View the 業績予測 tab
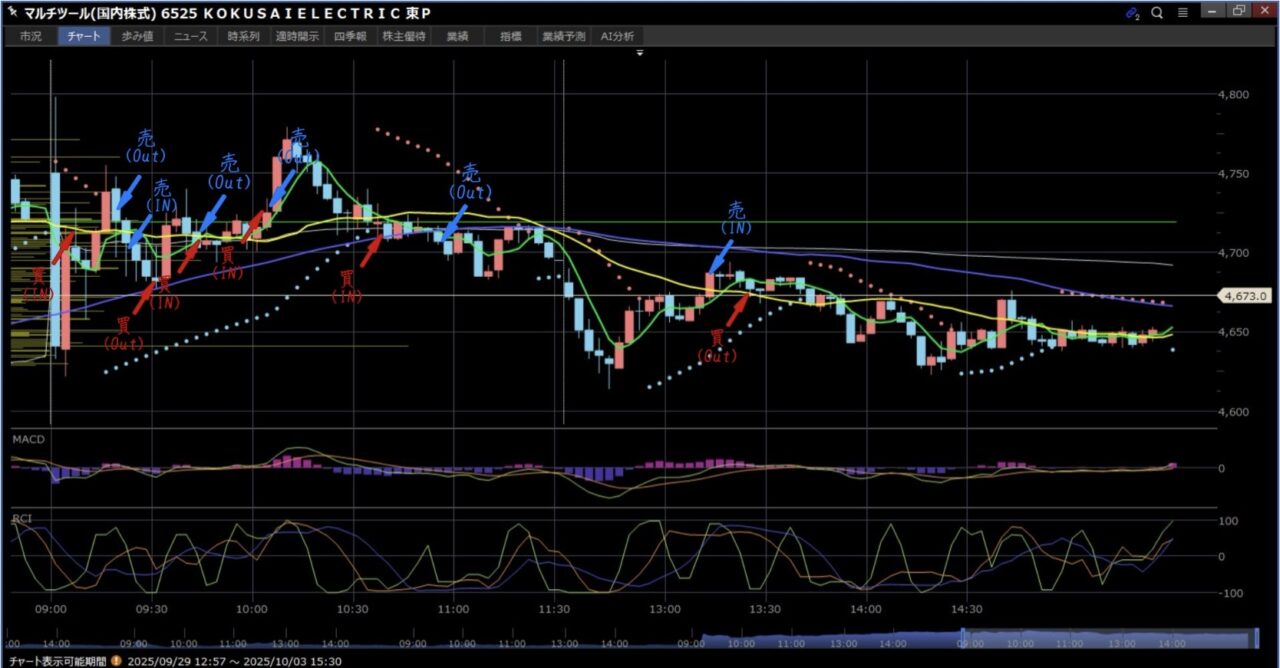 (x=565, y=36)
